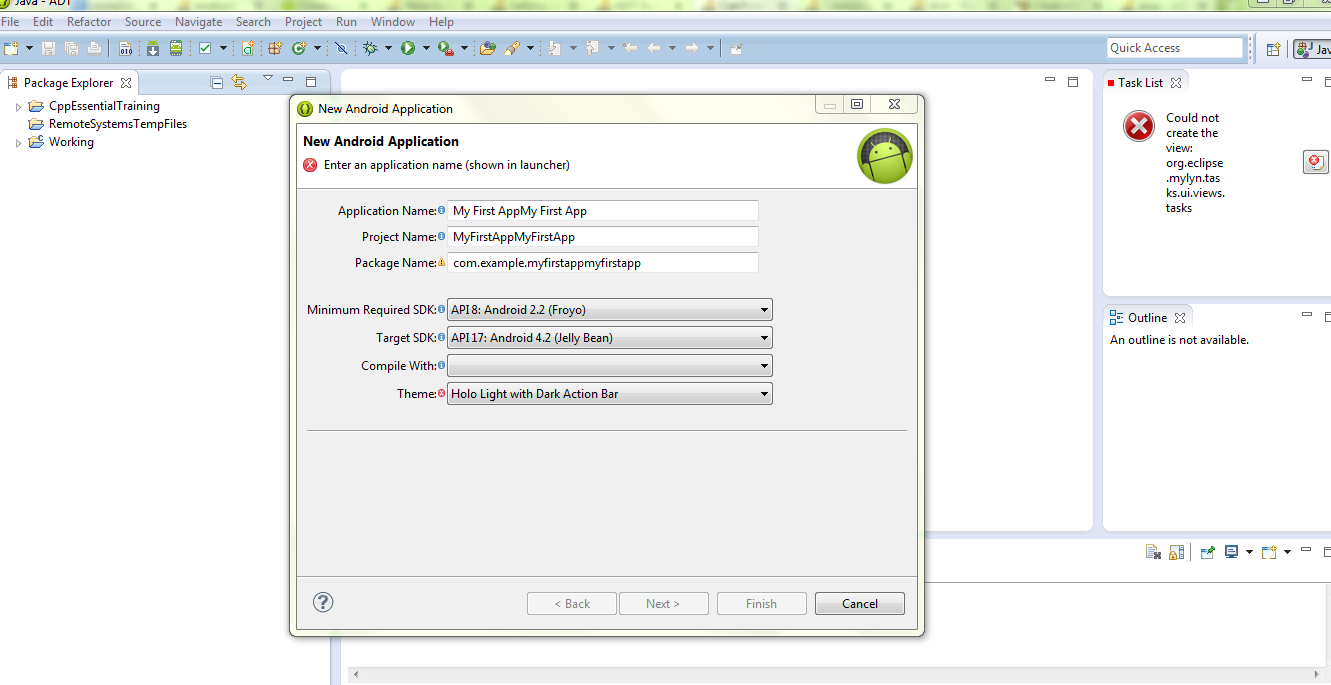Expand the CppEssentialTraining project
Image resolution: width=1331 pixels, height=685 pixels.
tap(18, 106)
